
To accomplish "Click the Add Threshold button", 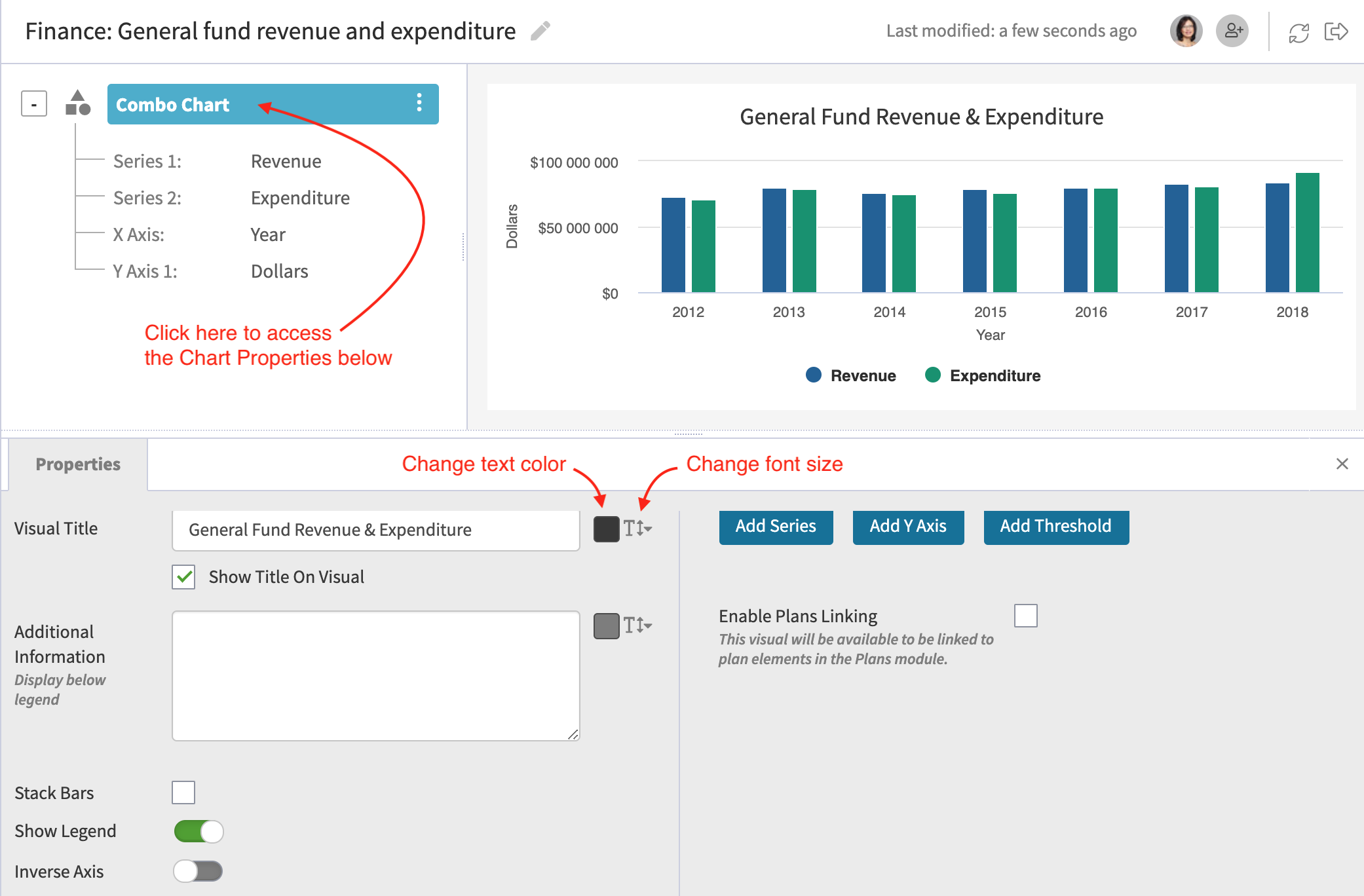I will coord(1055,527).
